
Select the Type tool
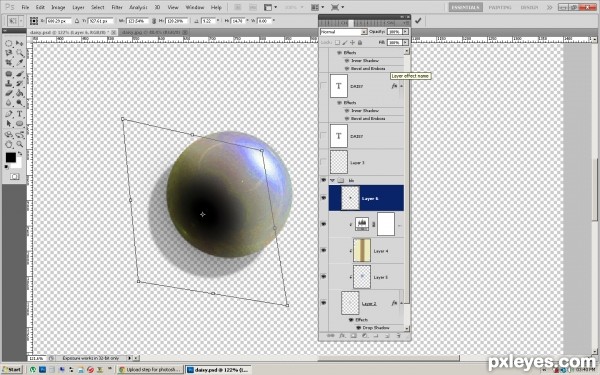20,114
